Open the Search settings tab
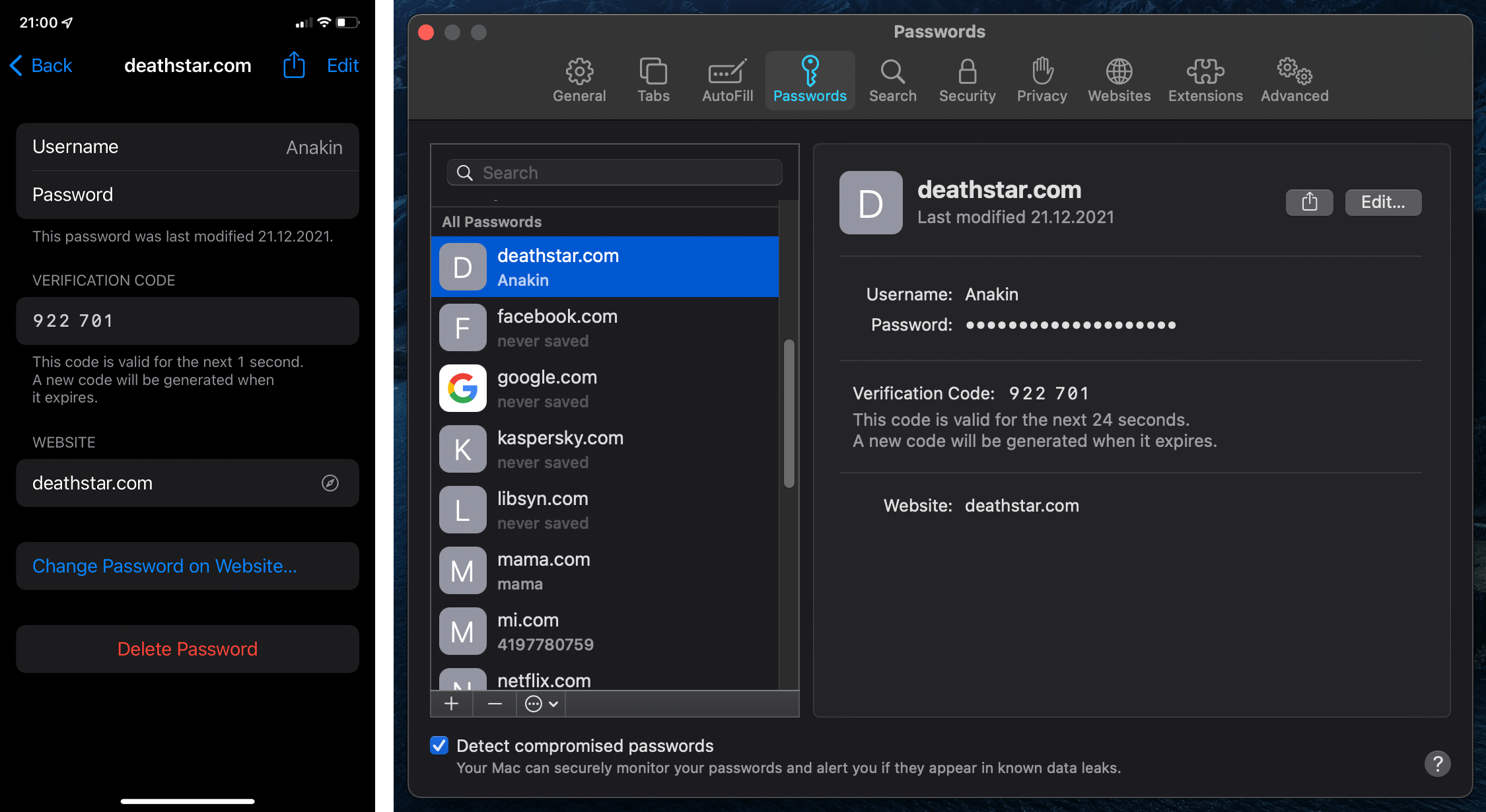 (893, 79)
